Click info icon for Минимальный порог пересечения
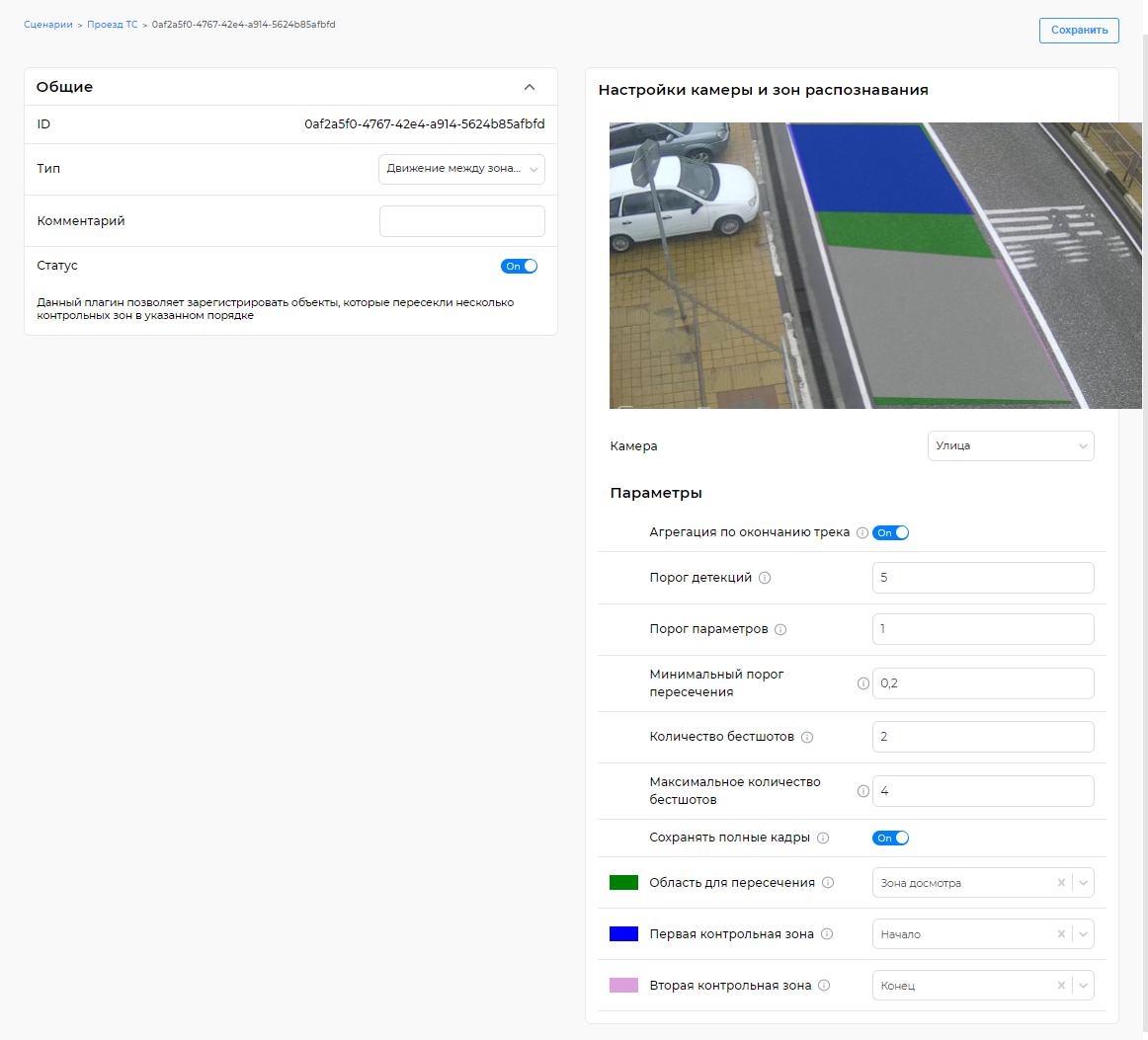The width and height of the screenshot is (1148, 1040). coord(863,683)
